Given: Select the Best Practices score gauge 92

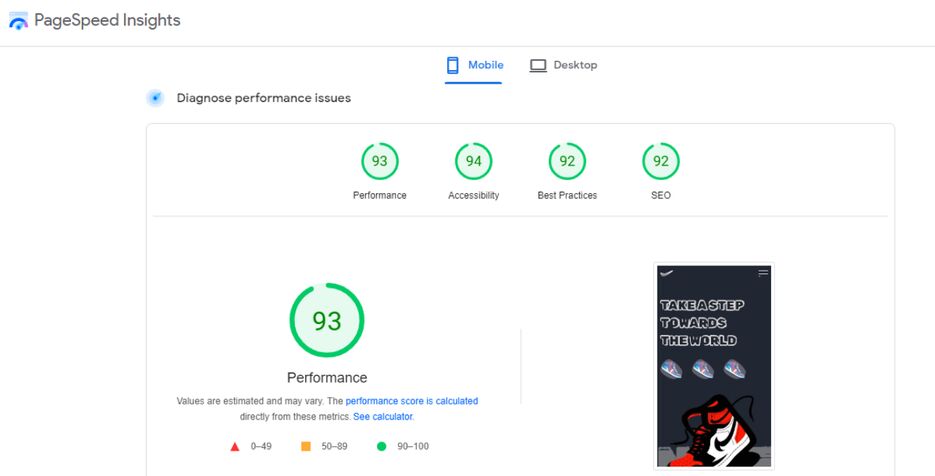Looking at the screenshot, I should [567, 162].
